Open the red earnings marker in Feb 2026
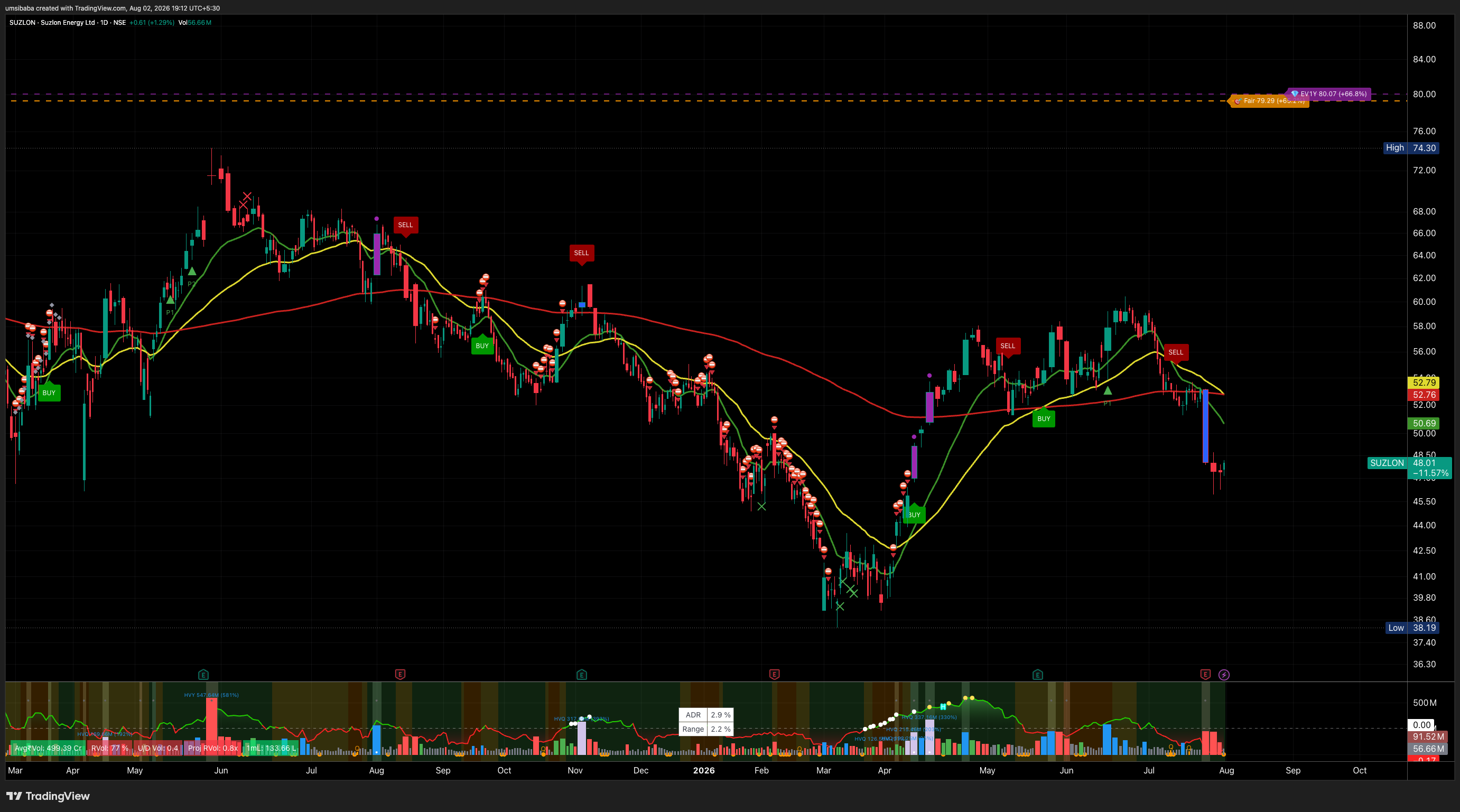 pyautogui.click(x=774, y=674)
